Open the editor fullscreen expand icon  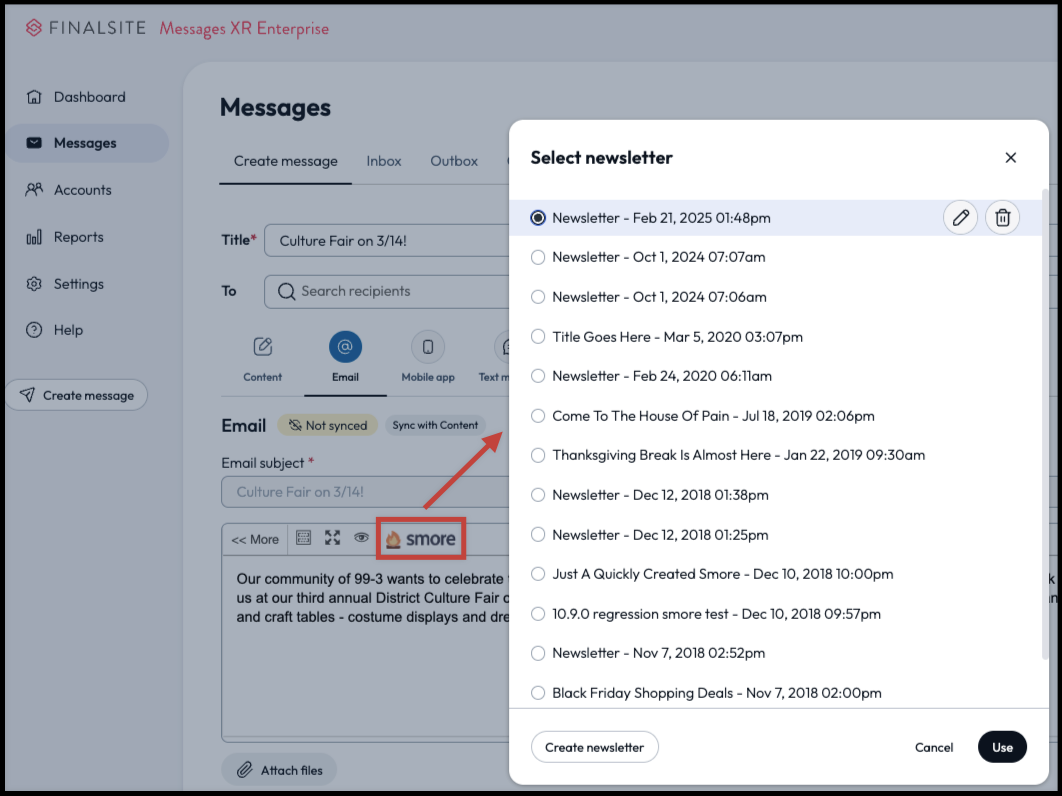pos(332,538)
